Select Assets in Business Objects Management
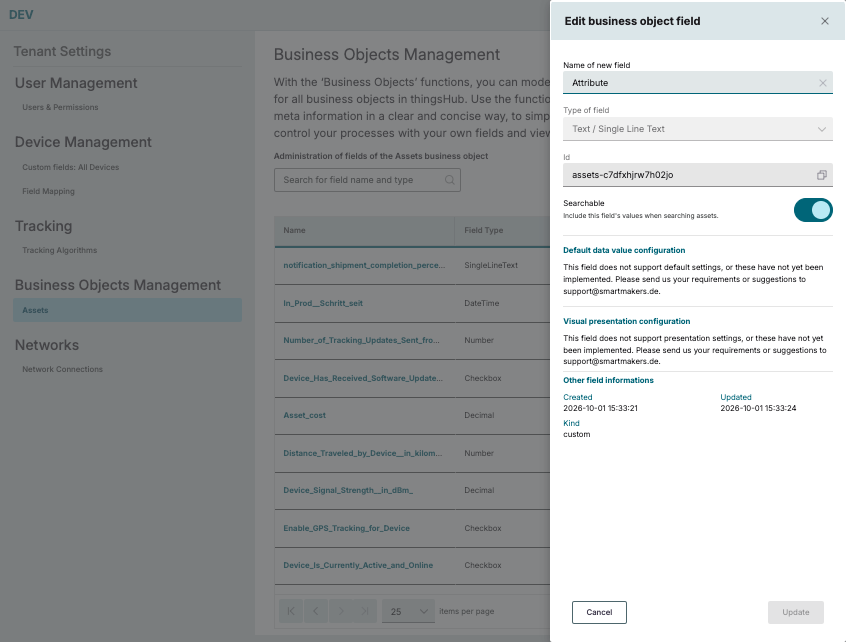Image resolution: width=846 pixels, height=642 pixels. pyautogui.click(x=127, y=310)
